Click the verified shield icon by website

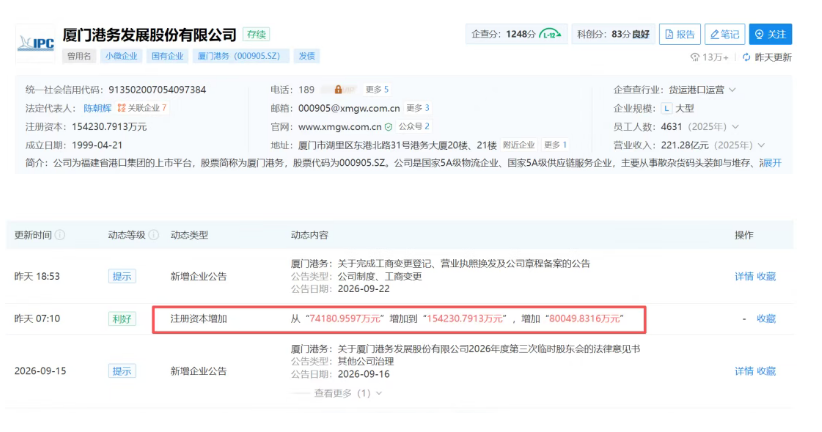(388, 127)
